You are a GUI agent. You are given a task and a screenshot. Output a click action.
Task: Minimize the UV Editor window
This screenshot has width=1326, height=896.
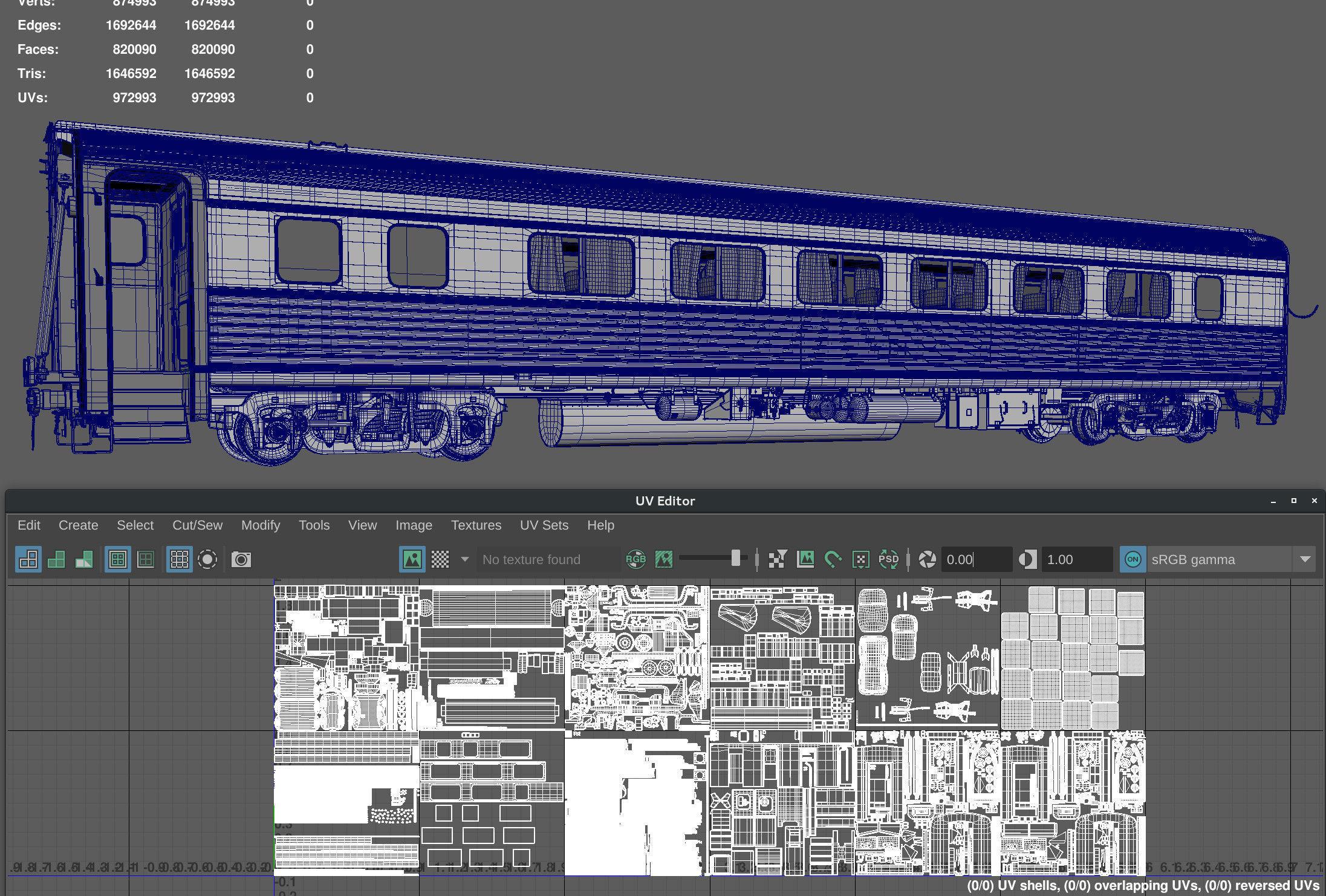coord(1273,501)
